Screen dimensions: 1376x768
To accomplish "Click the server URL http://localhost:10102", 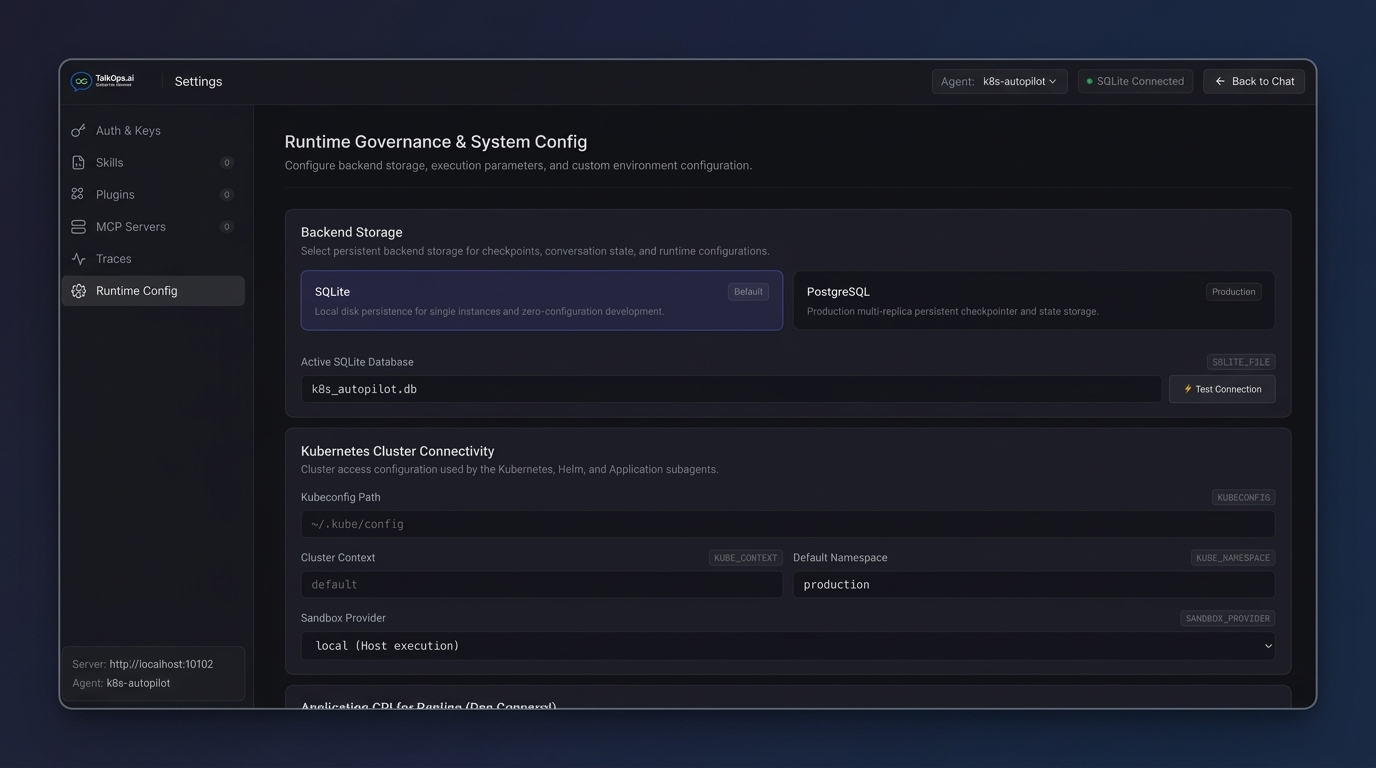I will (x=161, y=664).
